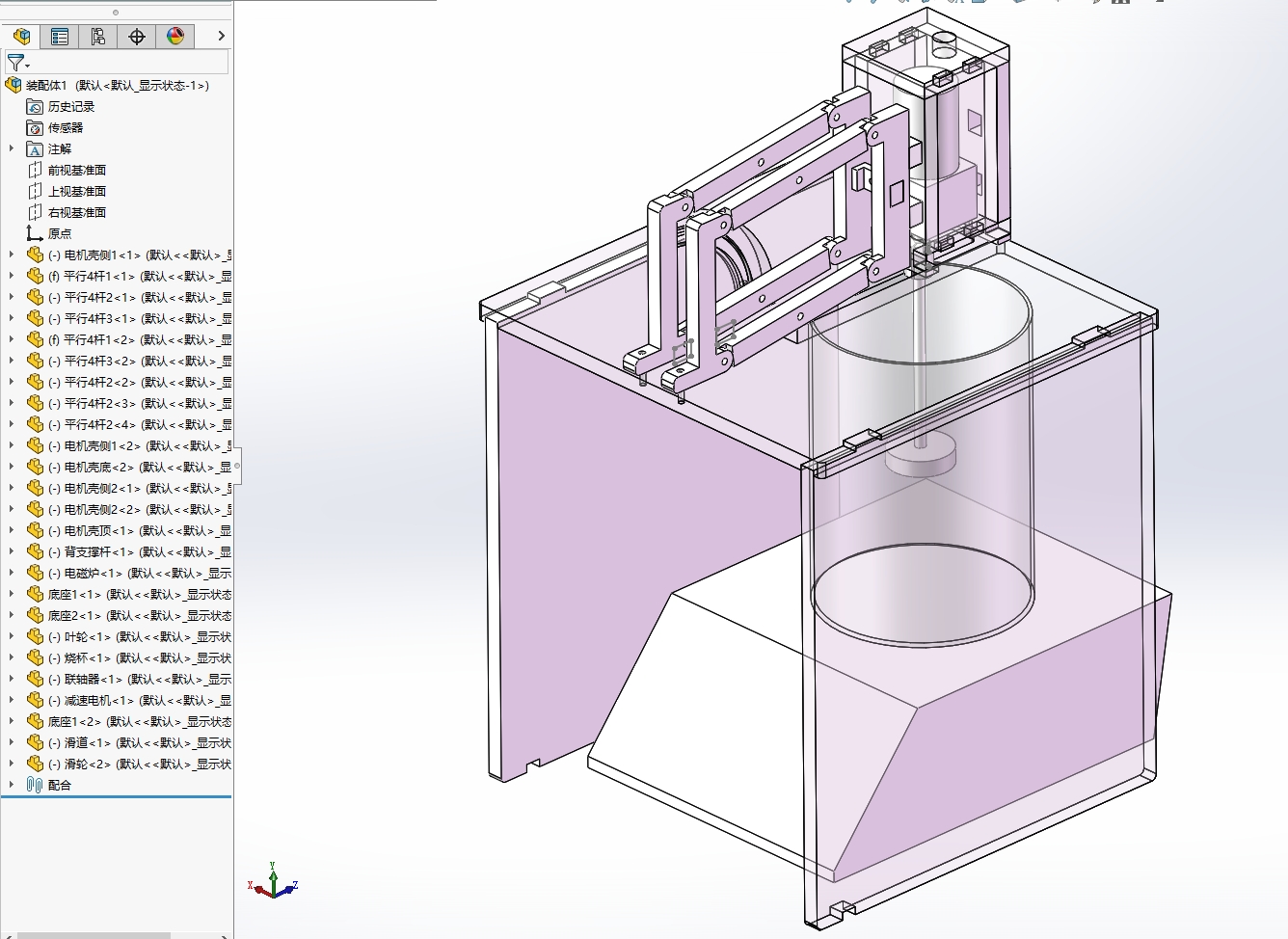Expand the 注解 annotations node
The height and width of the screenshot is (939, 1288).
point(12,148)
